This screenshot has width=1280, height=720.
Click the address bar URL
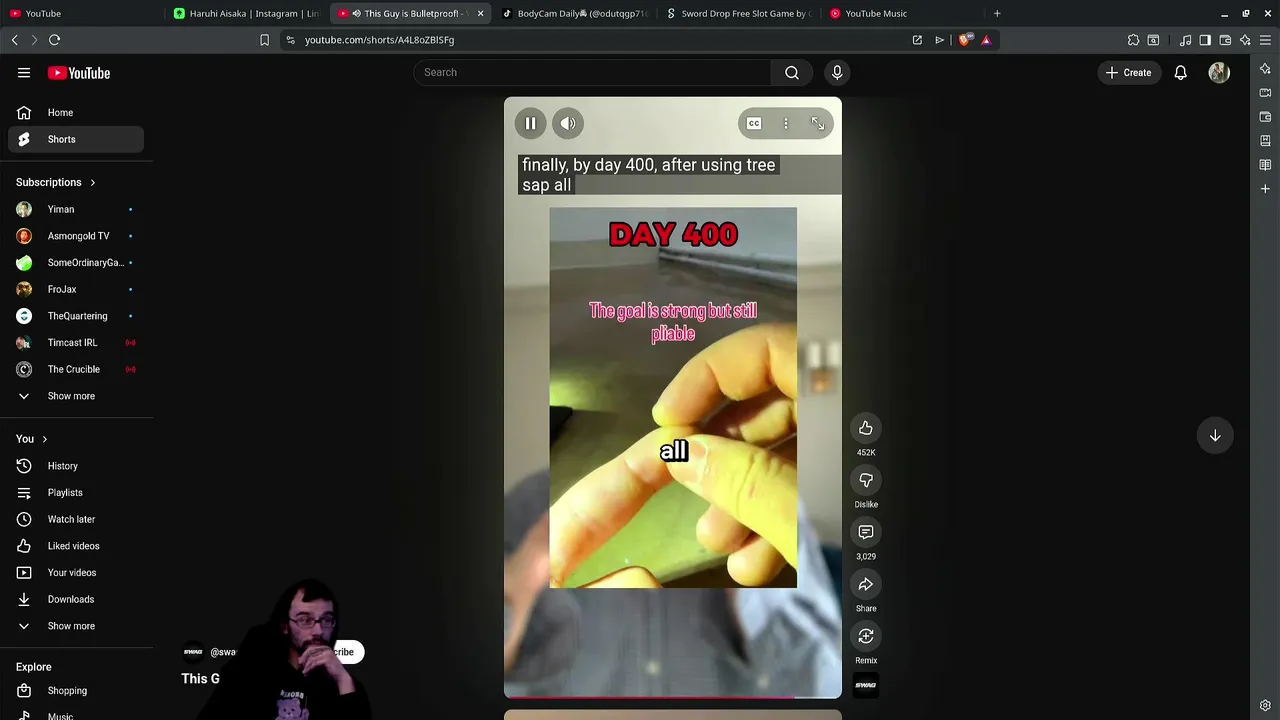tap(379, 40)
